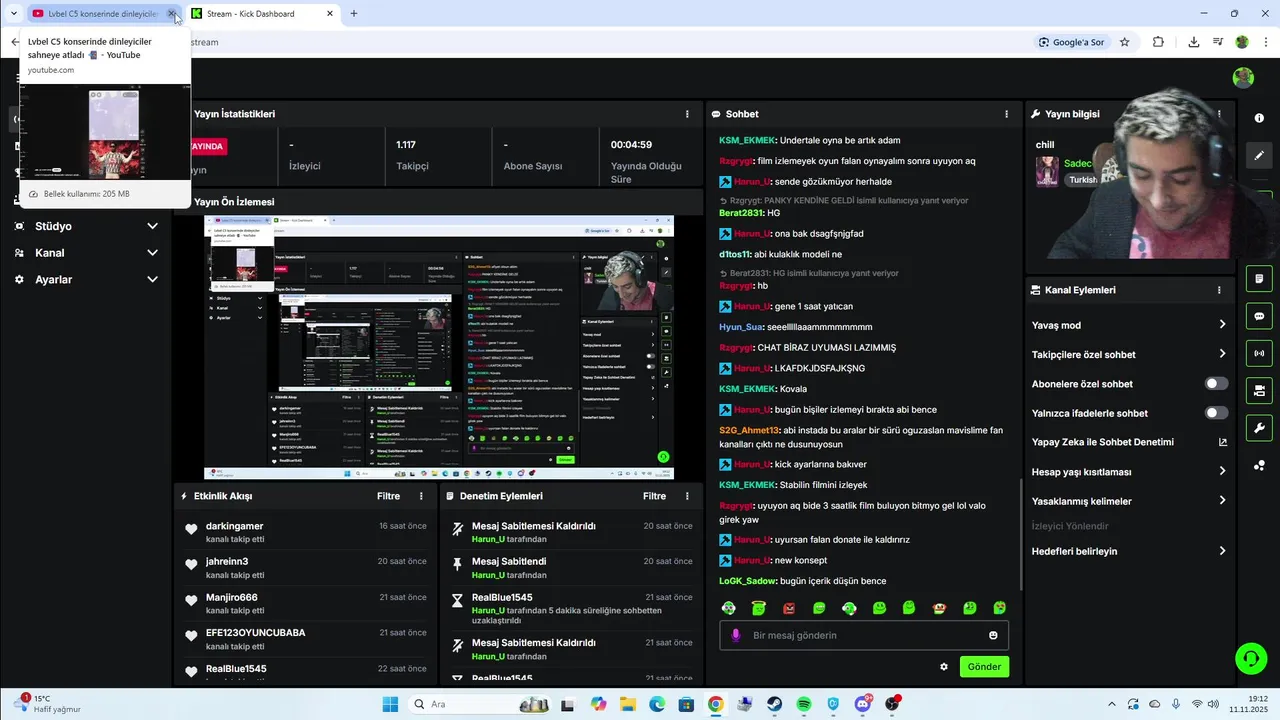Open Etkinlik Akışı three-dot menu
1280x720 pixels.
click(421, 496)
